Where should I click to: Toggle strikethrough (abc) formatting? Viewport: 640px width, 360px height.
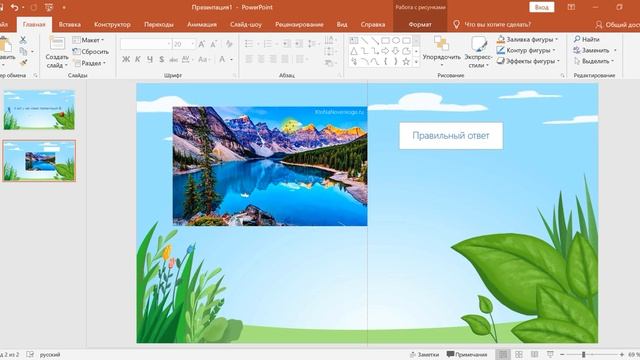173,60
